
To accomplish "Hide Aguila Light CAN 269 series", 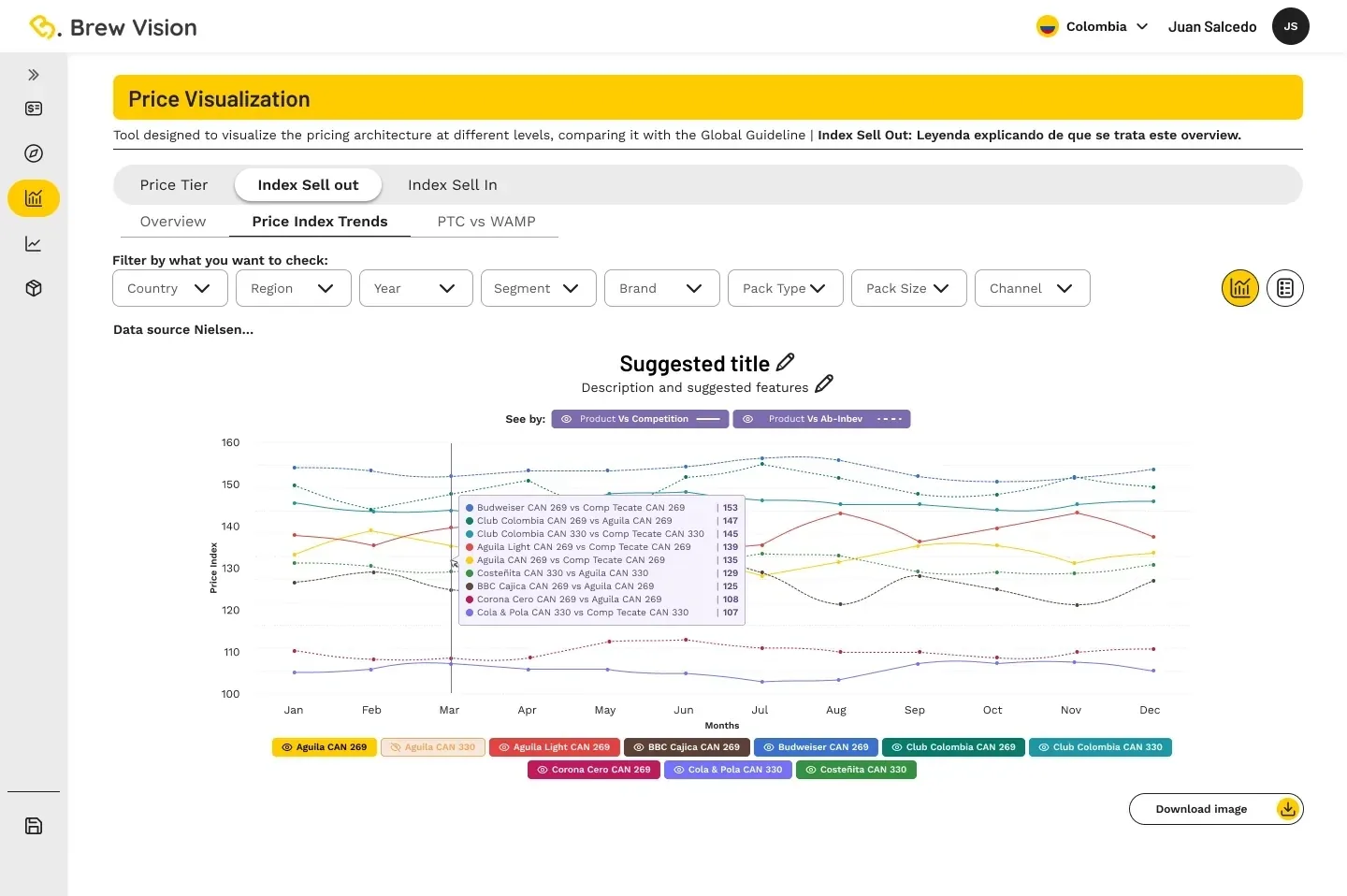I will pyautogui.click(x=555, y=747).
